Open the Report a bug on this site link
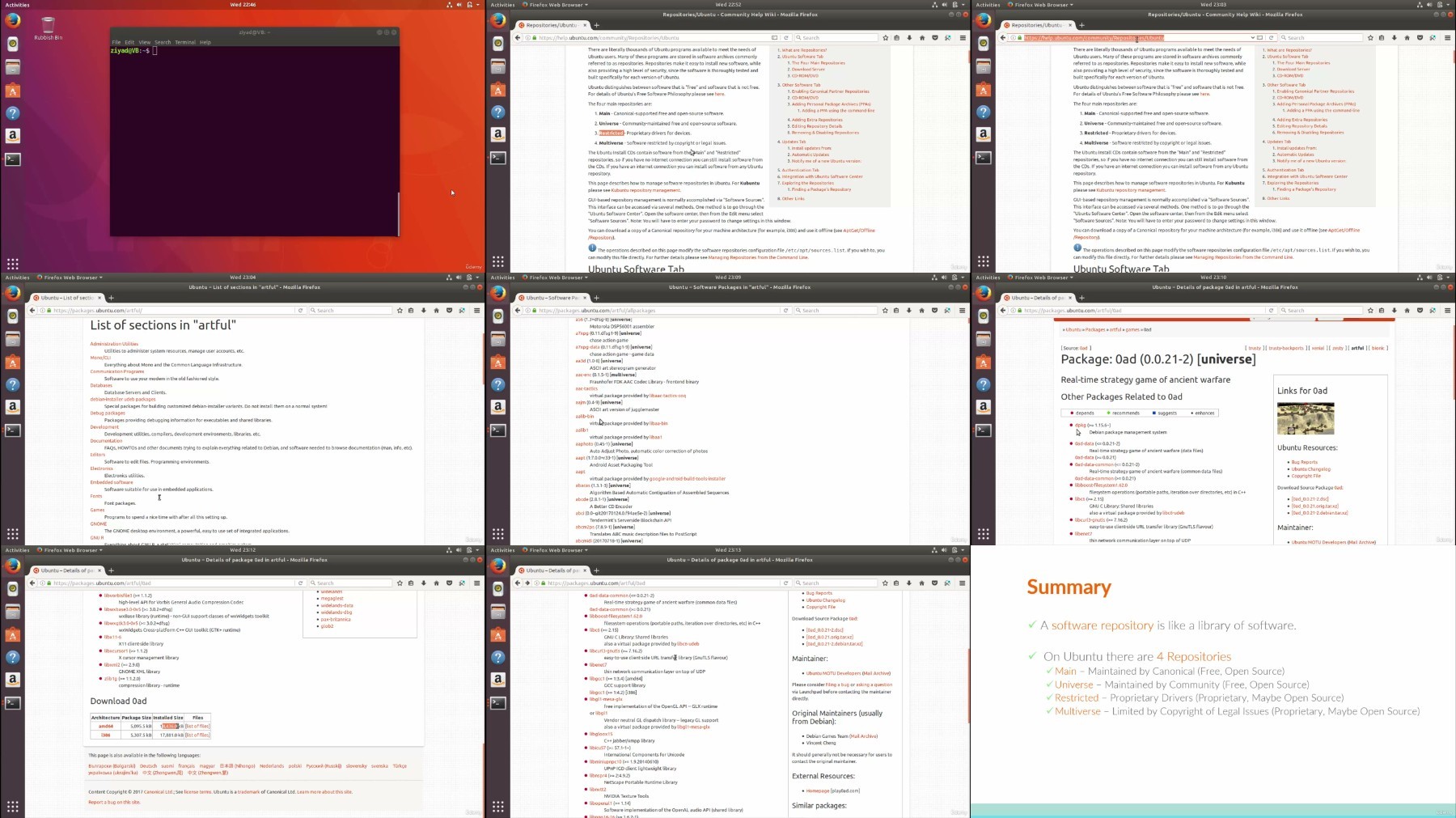1456x818 pixels. [114, 802]
